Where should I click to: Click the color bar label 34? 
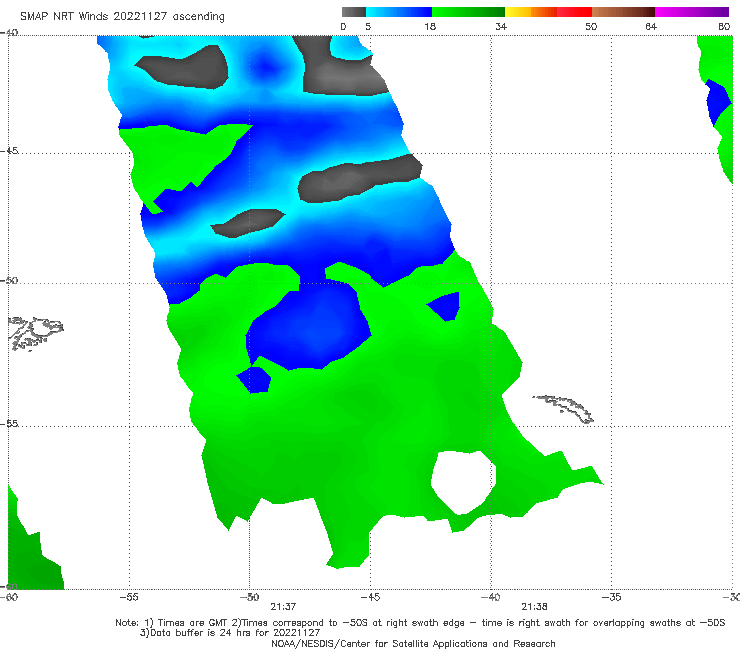pyautogui.click(x=501, y=26)
